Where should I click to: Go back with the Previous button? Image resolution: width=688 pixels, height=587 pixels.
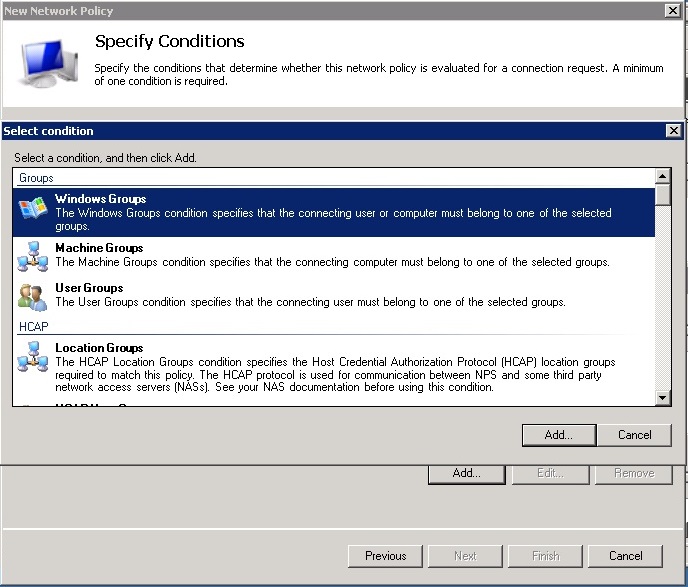point(385,556)
